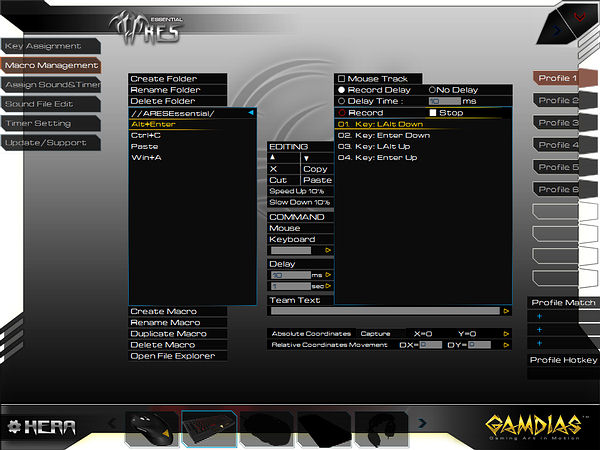Click the arrow beside the Keyboard command field
Screen dimensions: 600x450
327,250
